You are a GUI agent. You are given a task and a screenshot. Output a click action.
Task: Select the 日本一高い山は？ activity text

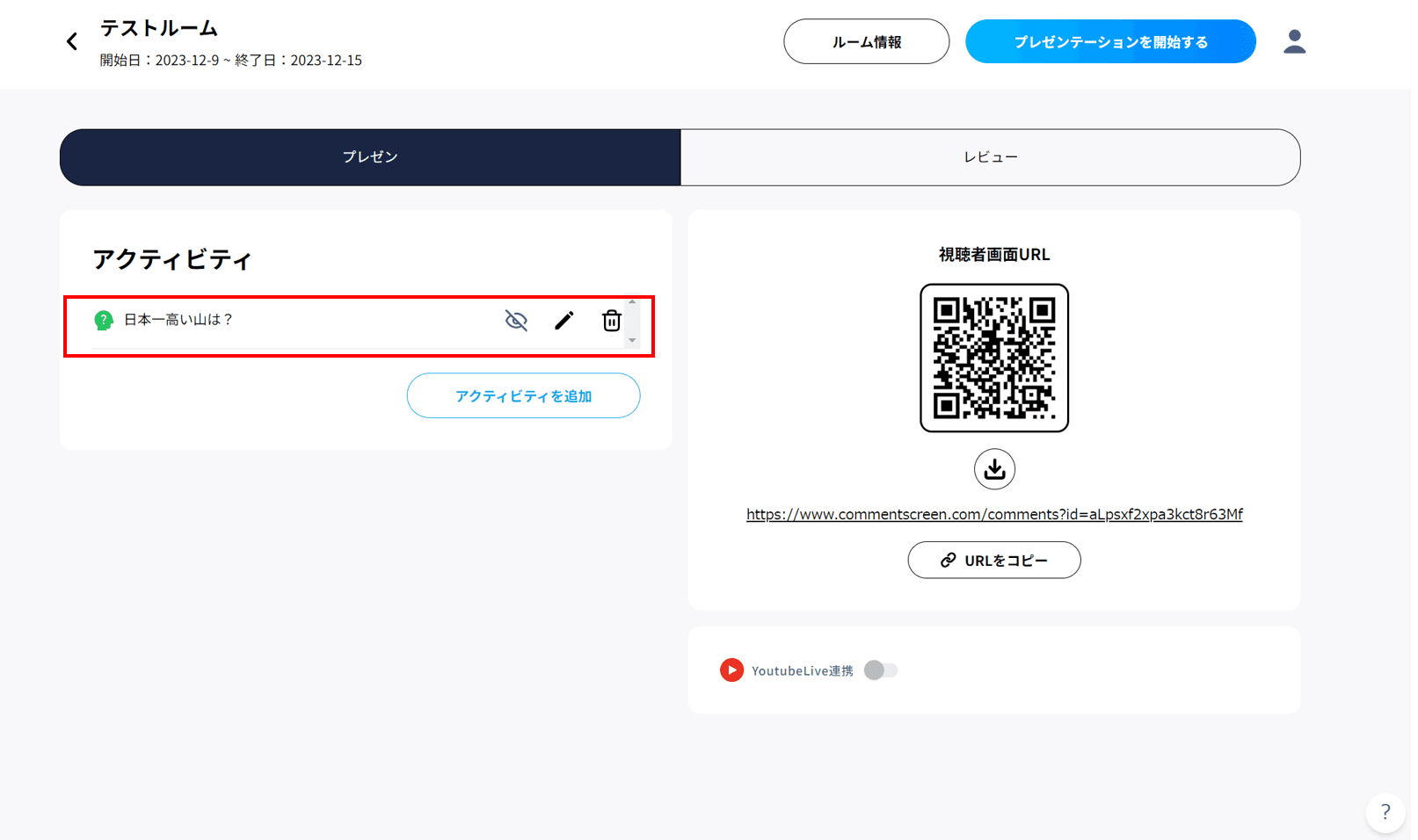[x=178, y=320]
